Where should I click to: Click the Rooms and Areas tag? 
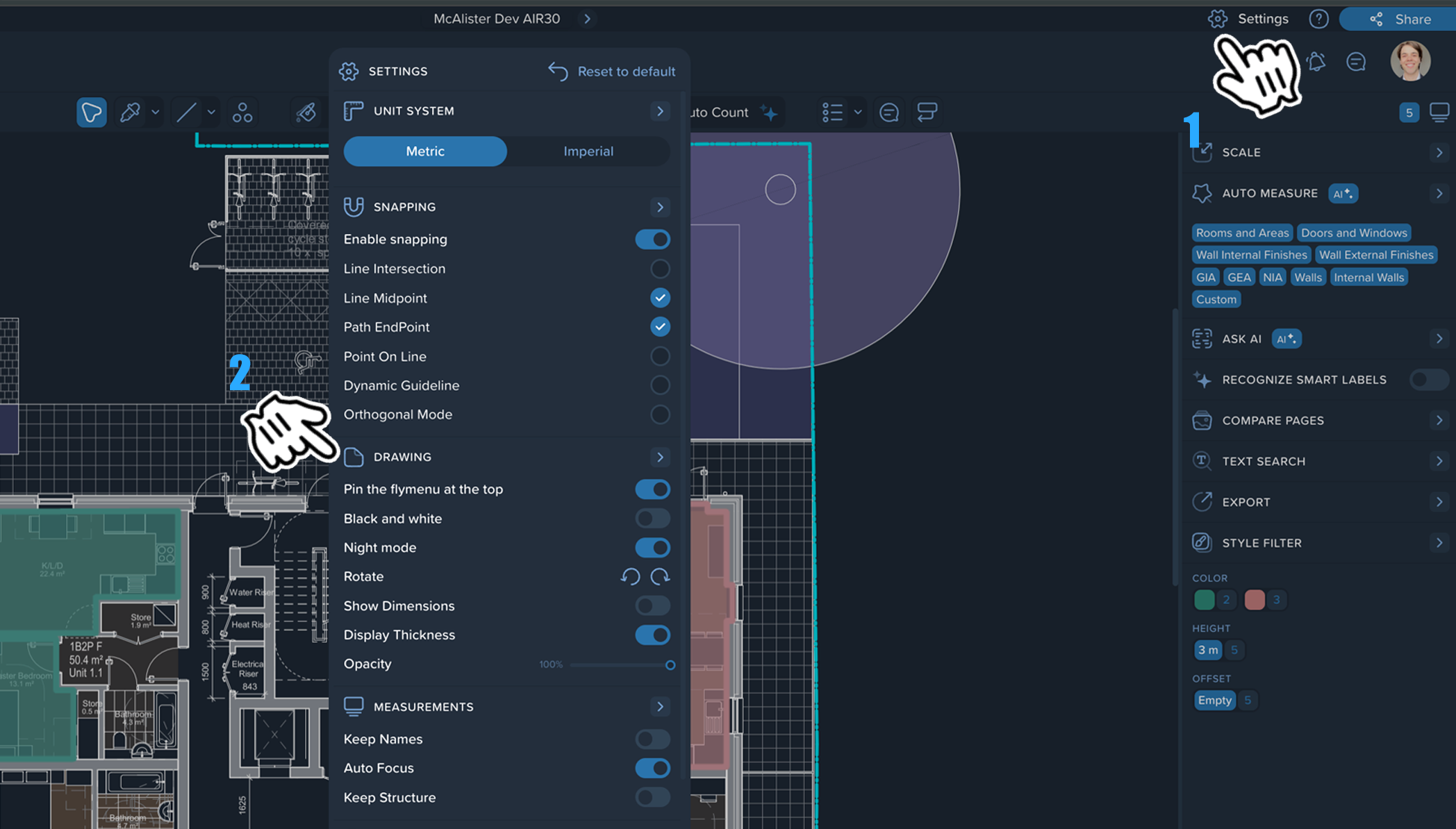click(1241, 233)
